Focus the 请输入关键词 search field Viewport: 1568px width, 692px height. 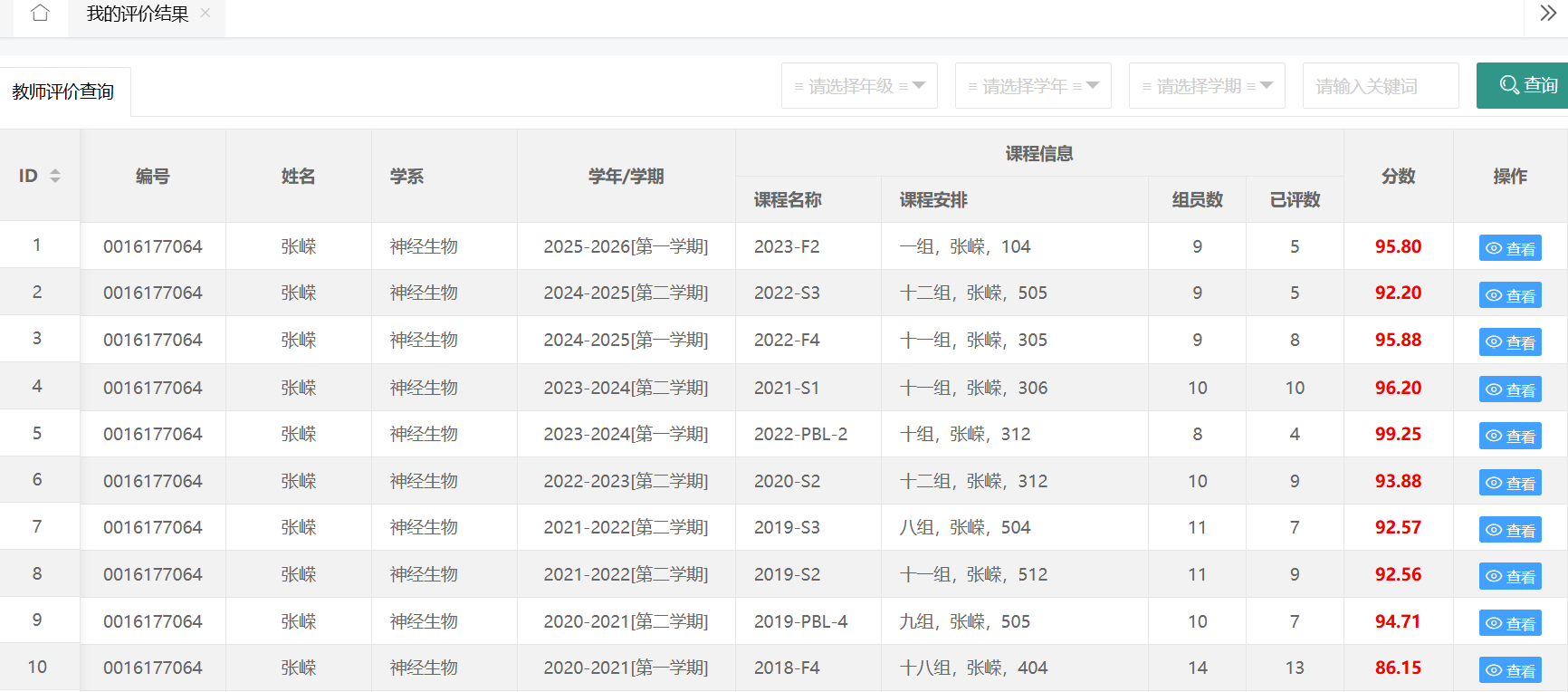(x=1381, y=86)
